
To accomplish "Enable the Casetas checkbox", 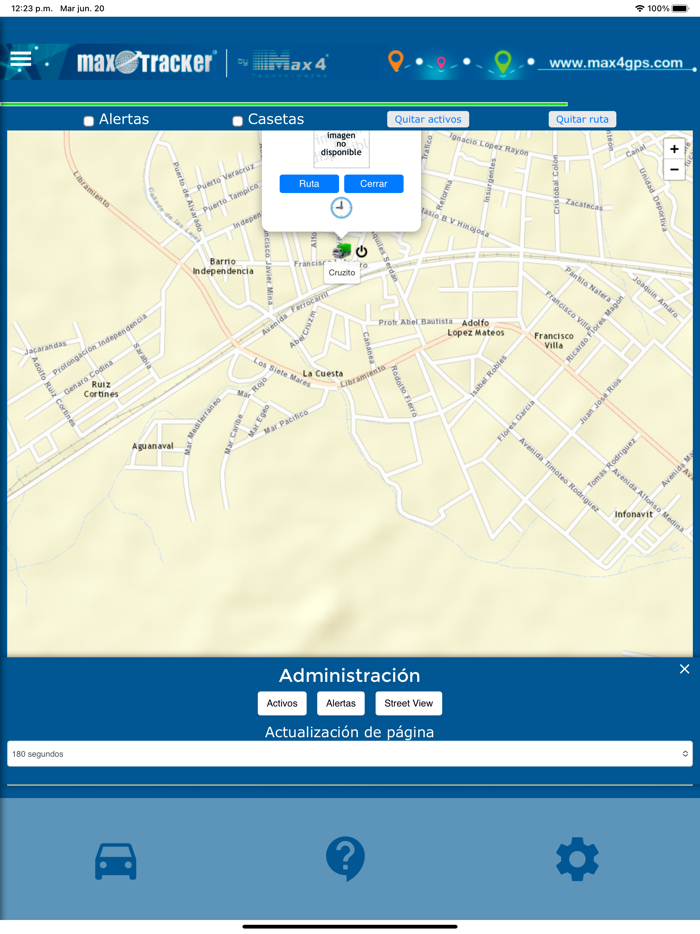I will 237,121.
